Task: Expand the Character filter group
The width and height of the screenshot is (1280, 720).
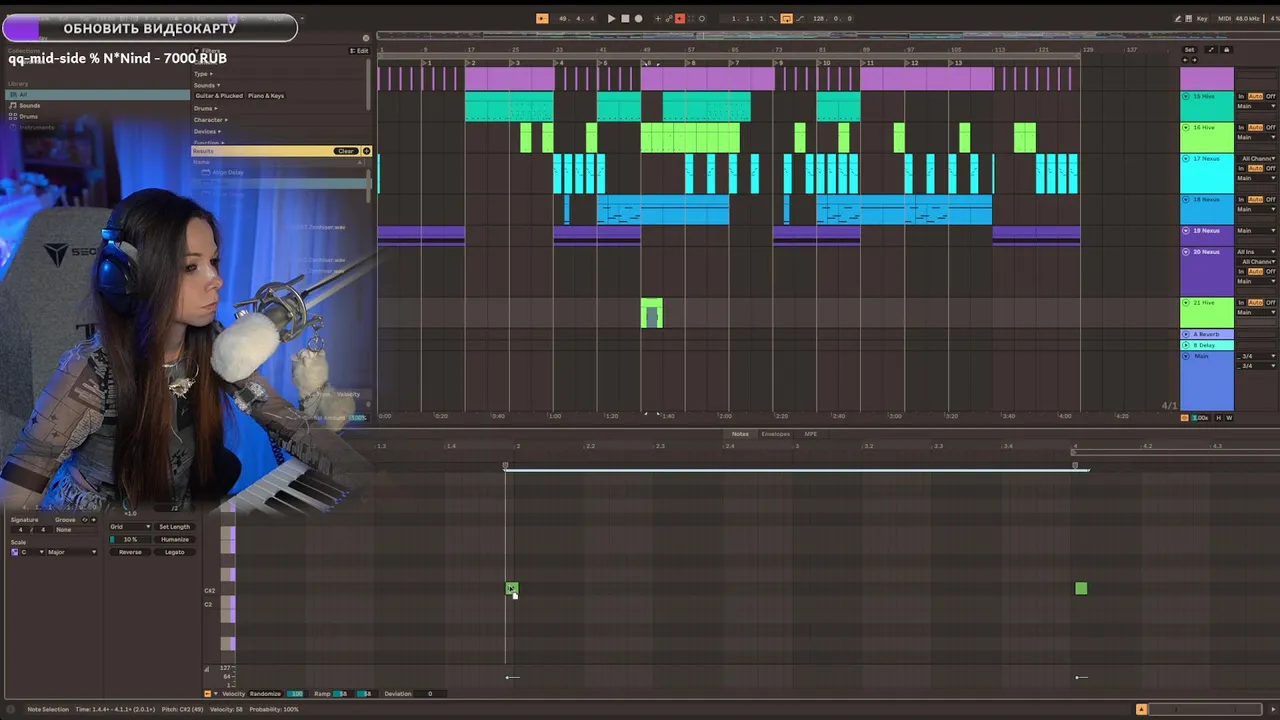Action: 210,120
